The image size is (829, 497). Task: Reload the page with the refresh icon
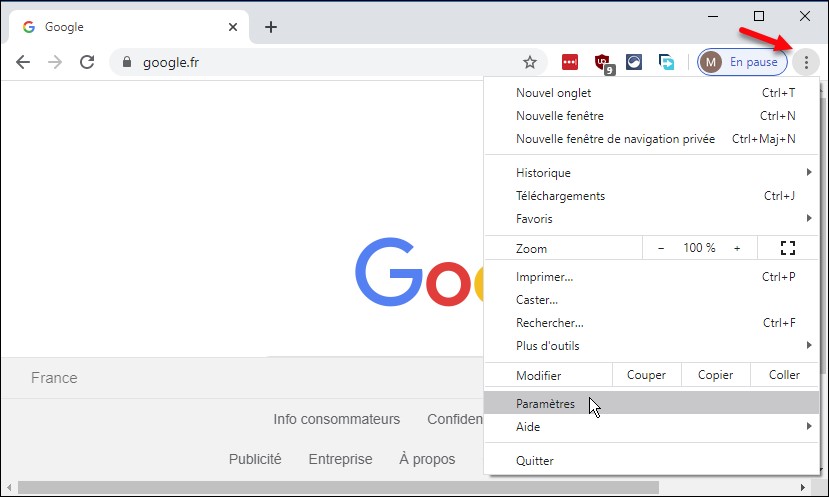click(87, 62)
